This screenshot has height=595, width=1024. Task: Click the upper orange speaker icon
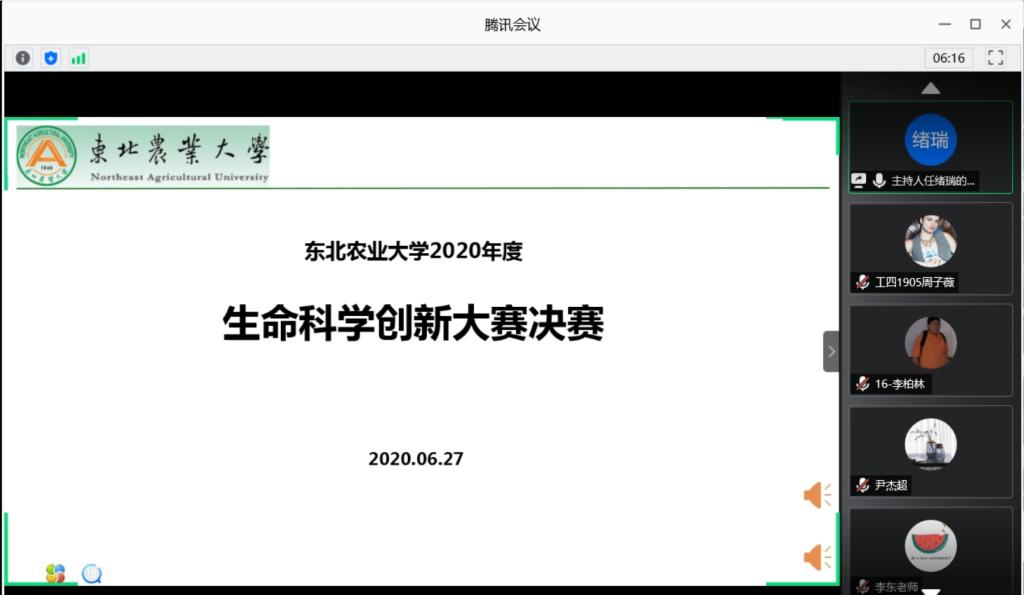(817, 495)
